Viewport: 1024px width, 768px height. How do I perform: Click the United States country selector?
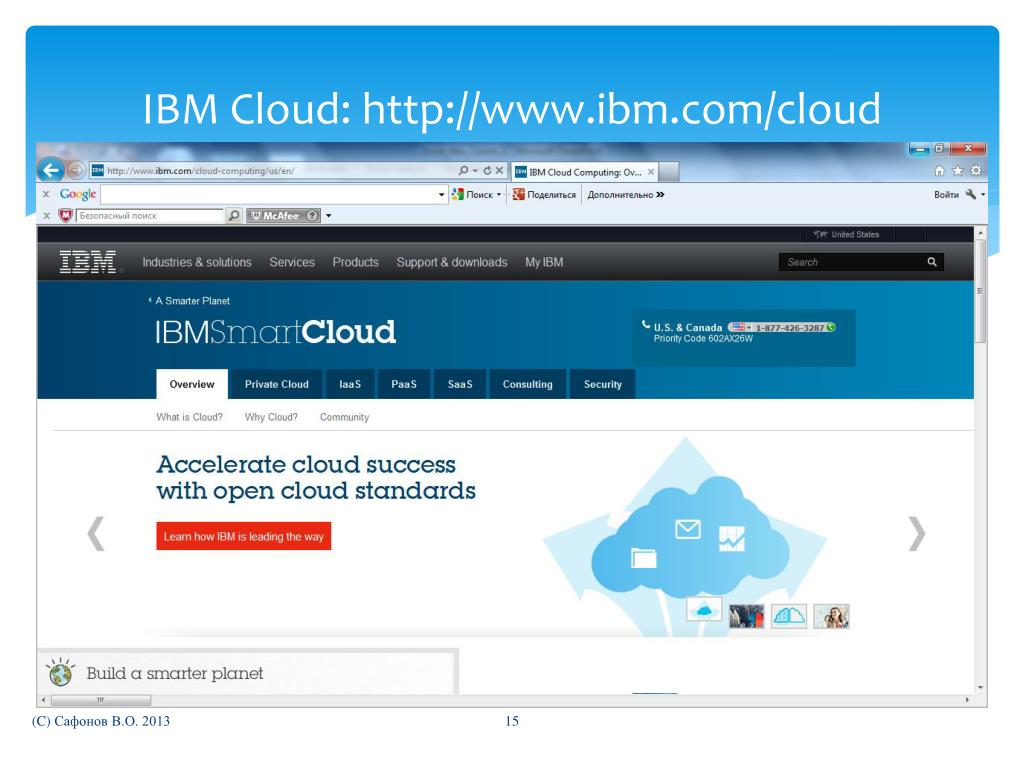[x=847, y=234]
